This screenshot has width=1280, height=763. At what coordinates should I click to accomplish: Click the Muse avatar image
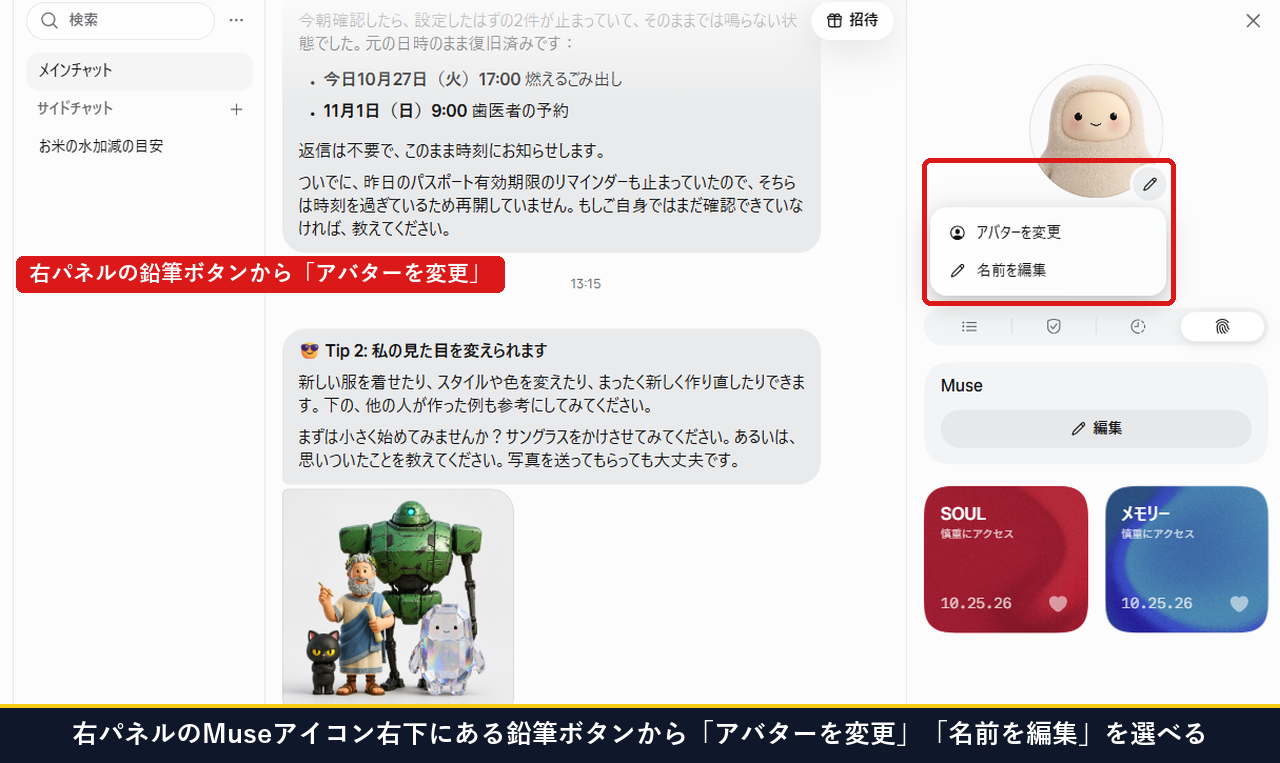coord(1095,130)
